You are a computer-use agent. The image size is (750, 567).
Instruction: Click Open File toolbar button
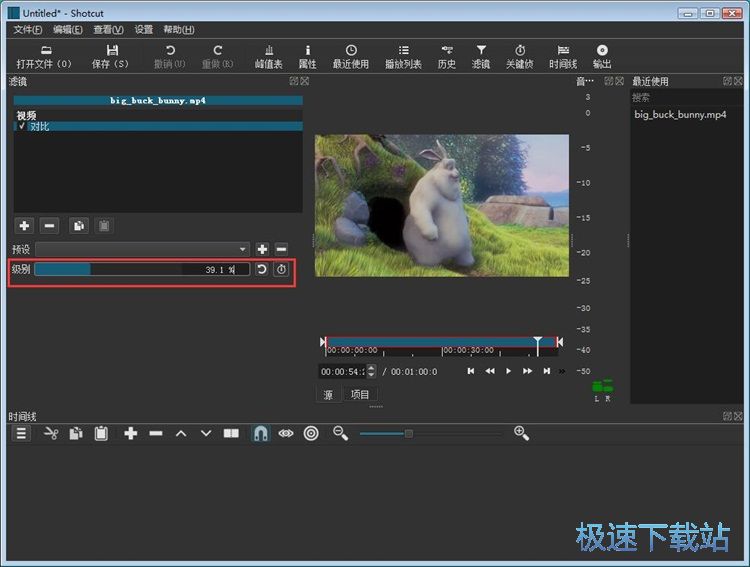[x=44, y=56]
